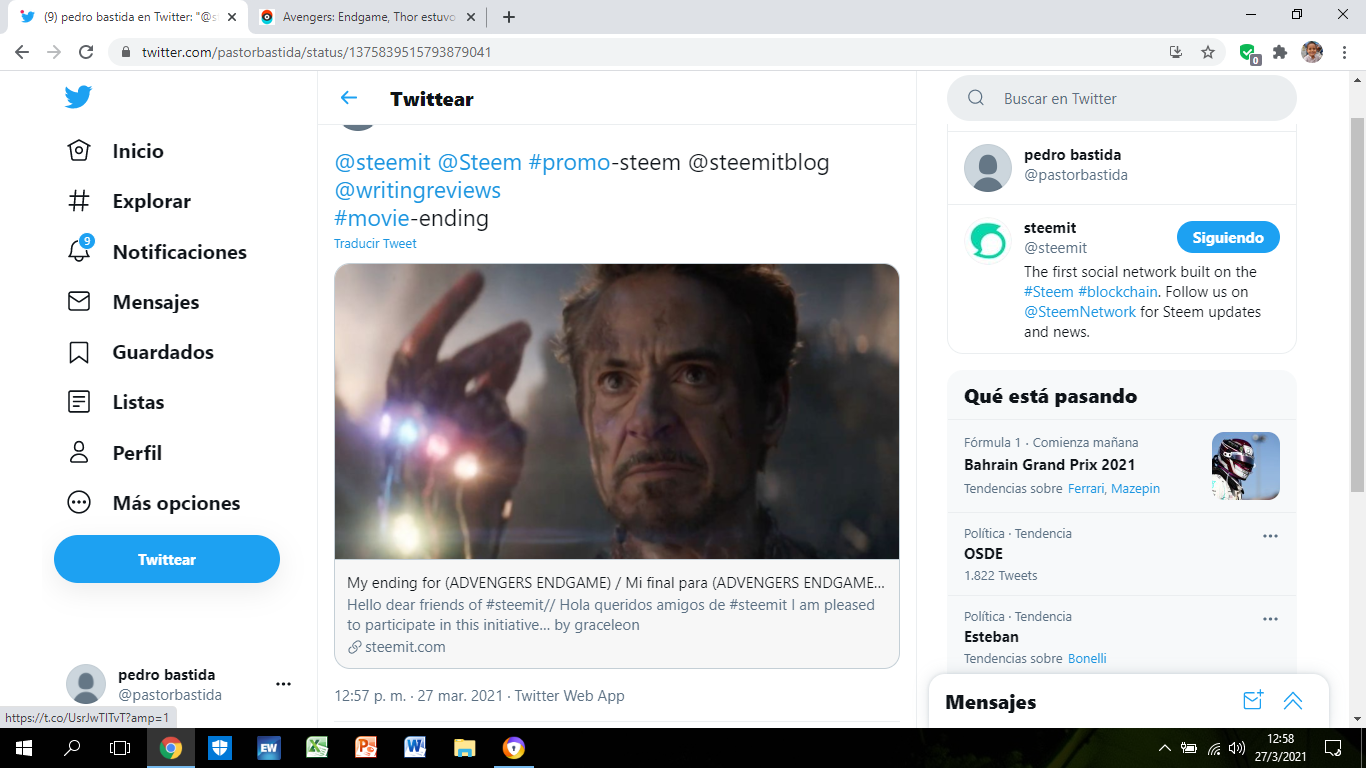Open volume control in system tray
Image resolution: width=1366 pixels, height=768 pixels.
tap(1237, 747)
